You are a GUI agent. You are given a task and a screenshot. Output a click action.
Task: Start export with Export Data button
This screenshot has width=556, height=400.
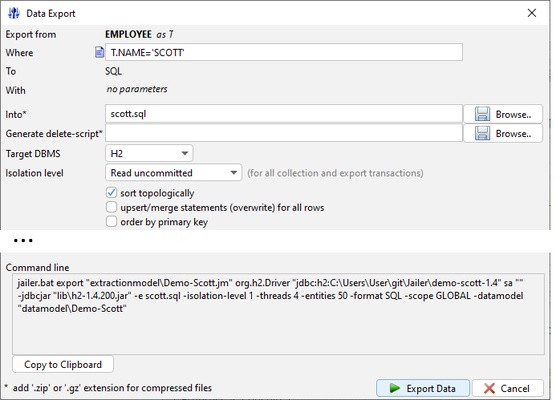pyautogui.click(x=423, y=388)
